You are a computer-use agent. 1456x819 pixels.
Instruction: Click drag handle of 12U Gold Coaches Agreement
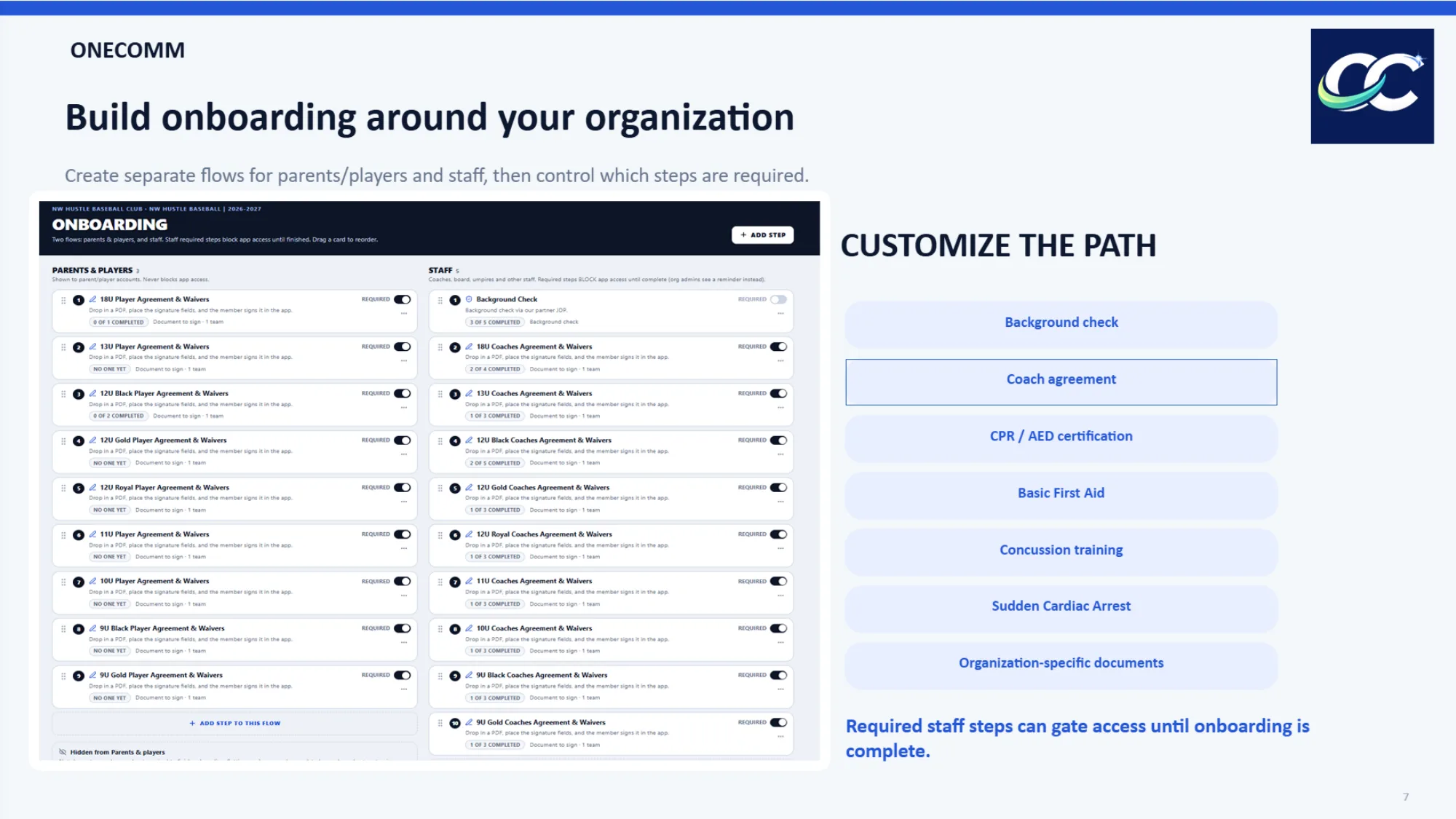(440, 488)
